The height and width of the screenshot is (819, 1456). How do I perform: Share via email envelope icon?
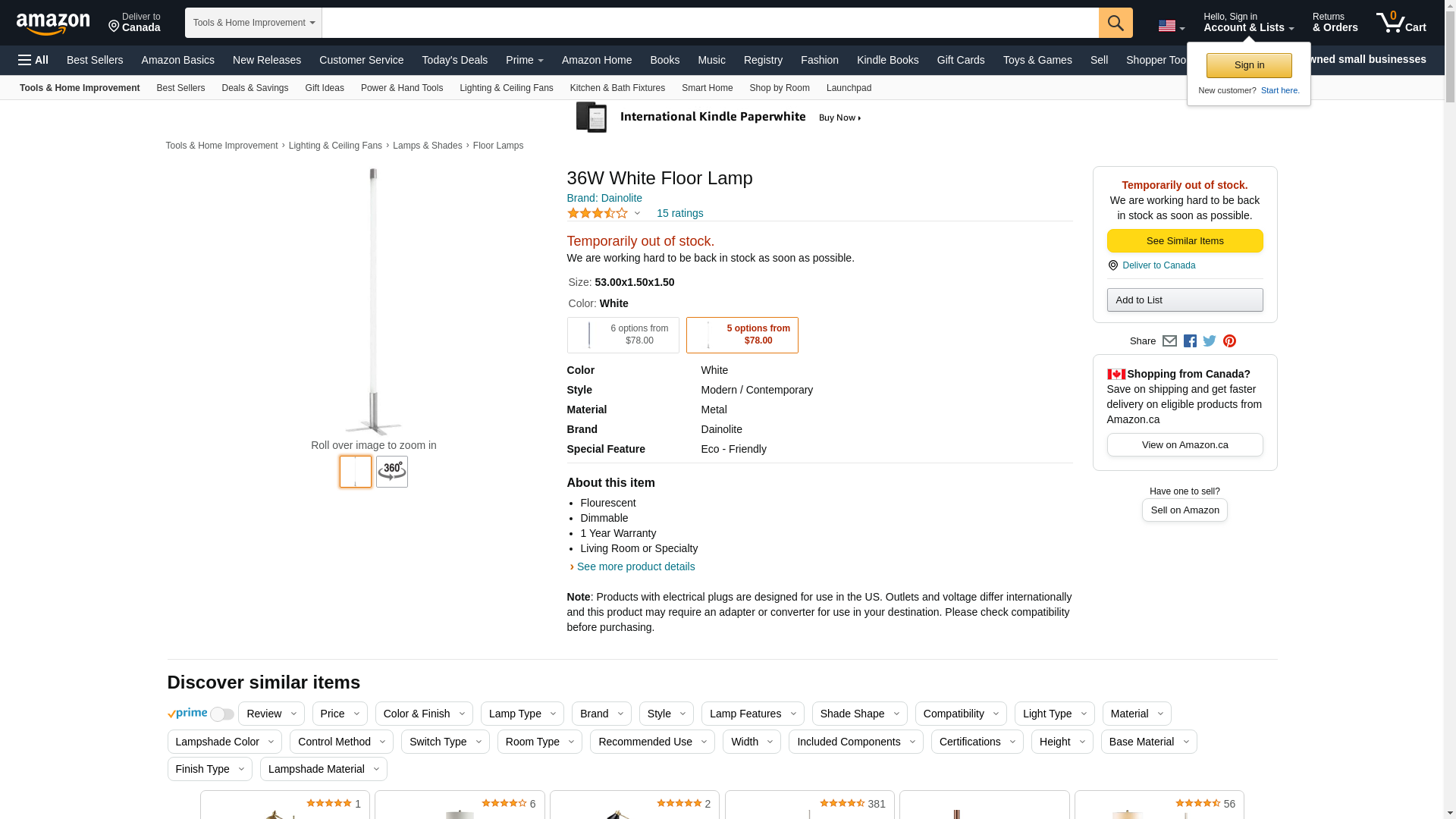click(1169, 341)
